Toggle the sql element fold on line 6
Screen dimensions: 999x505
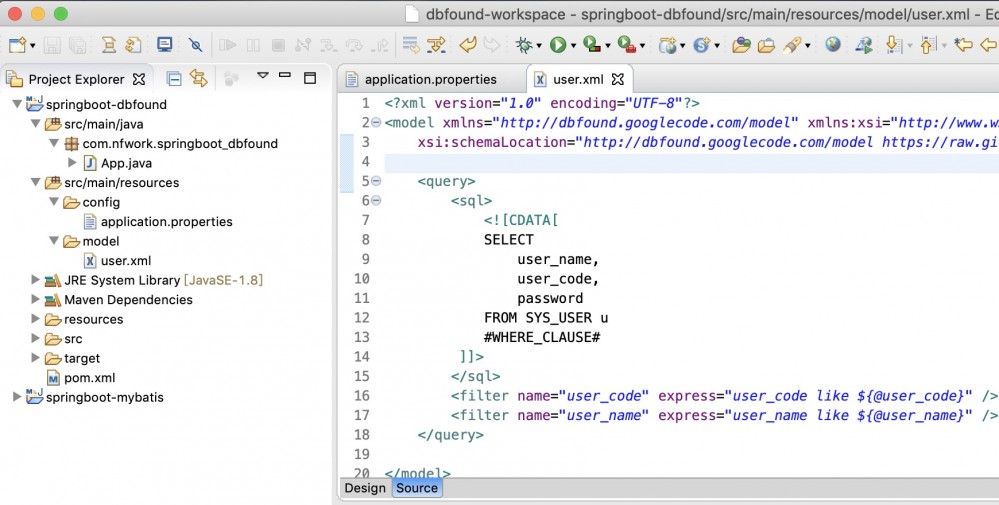376,201
